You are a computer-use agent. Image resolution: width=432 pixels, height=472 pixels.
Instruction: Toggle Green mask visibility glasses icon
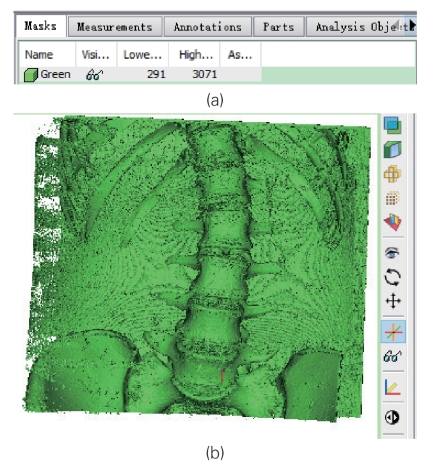[95, 74]
